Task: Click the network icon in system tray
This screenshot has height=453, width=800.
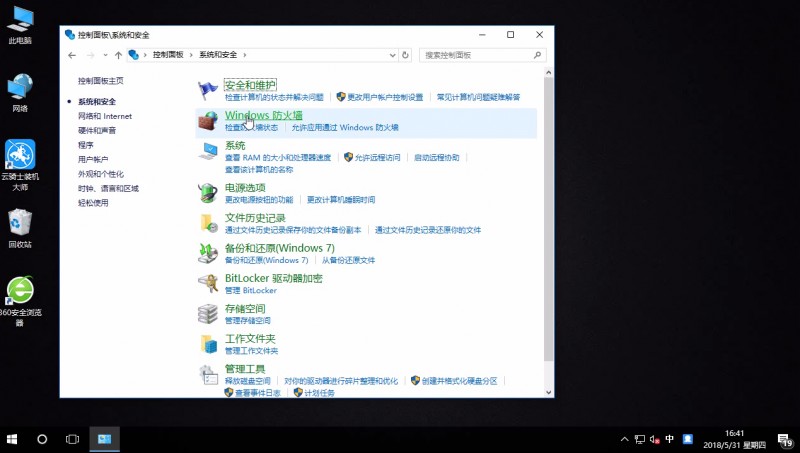Action: tap(640, 439)
